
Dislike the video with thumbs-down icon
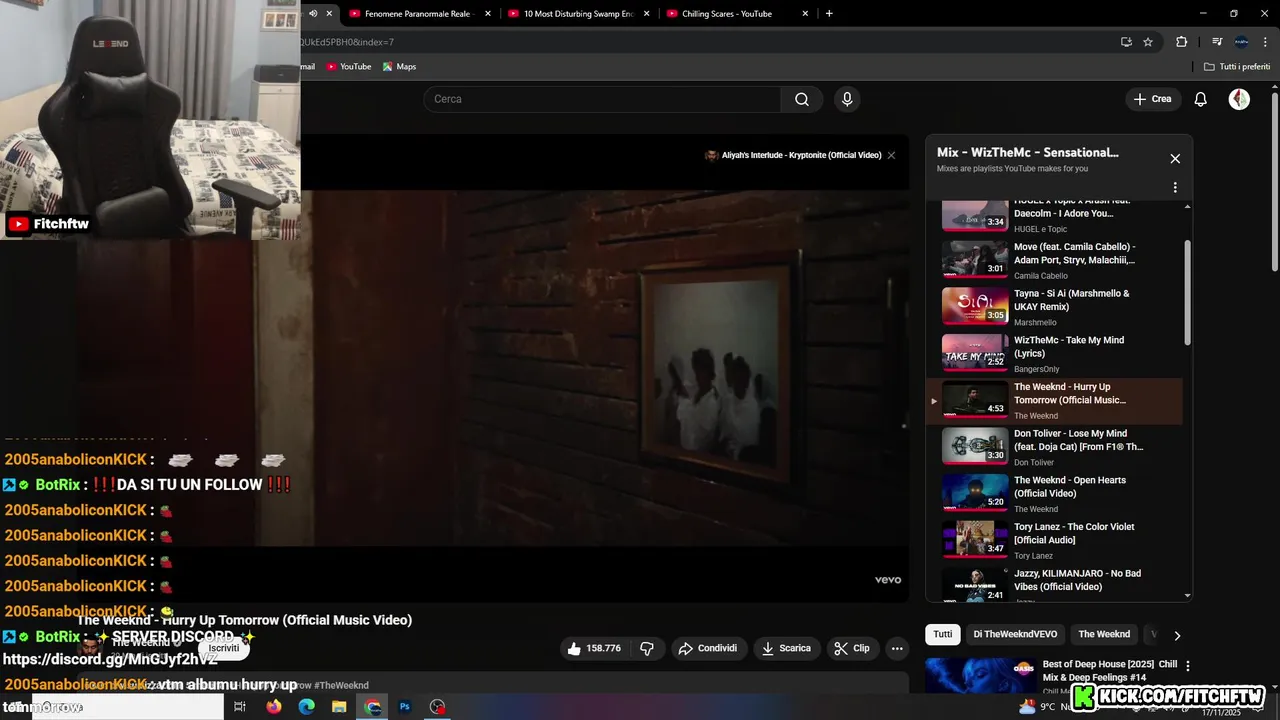coord(647,648)
